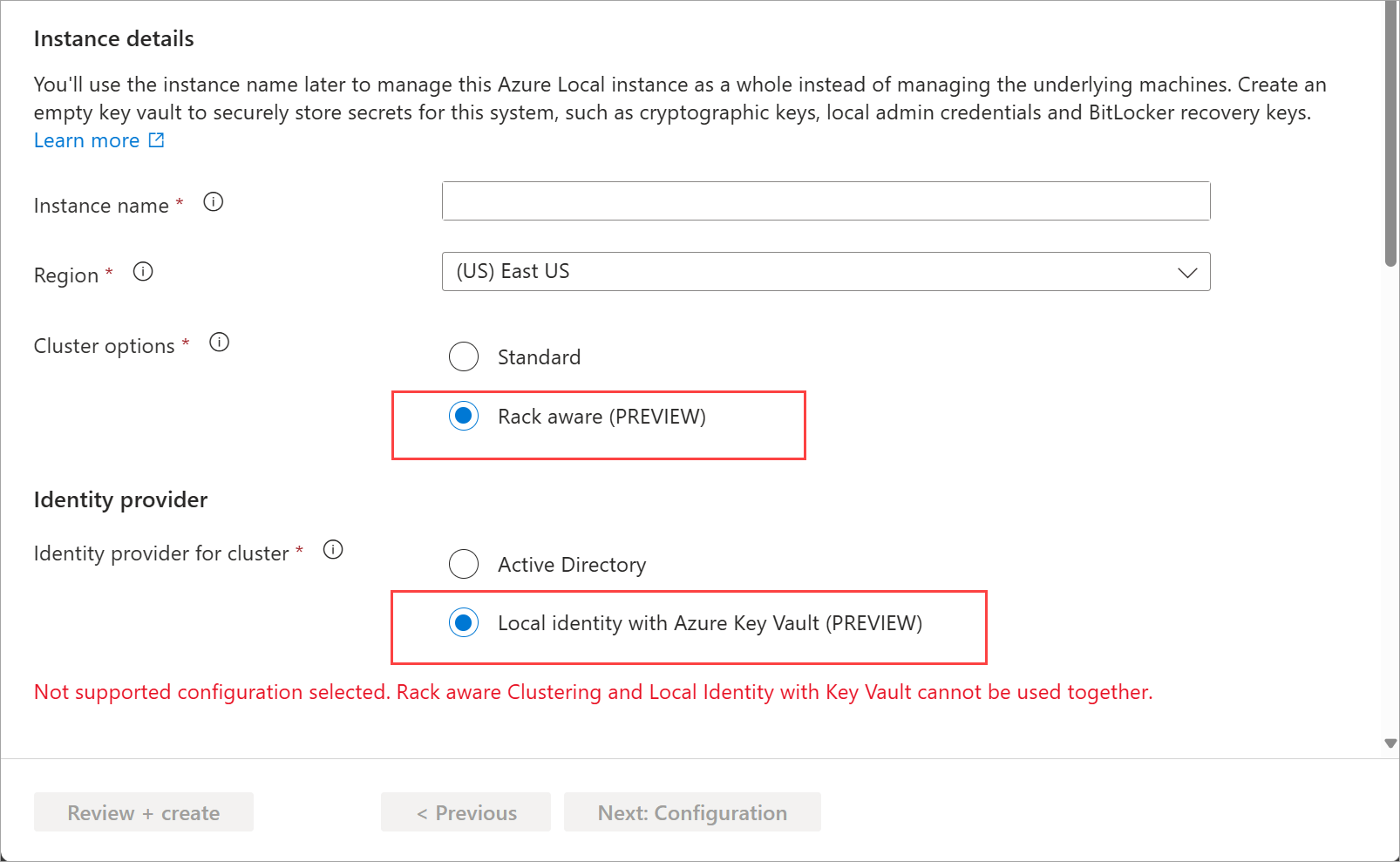This screenshot has width=1400, height=862.
Task: Click the Cluster options info icon
Action: point(220,343)
